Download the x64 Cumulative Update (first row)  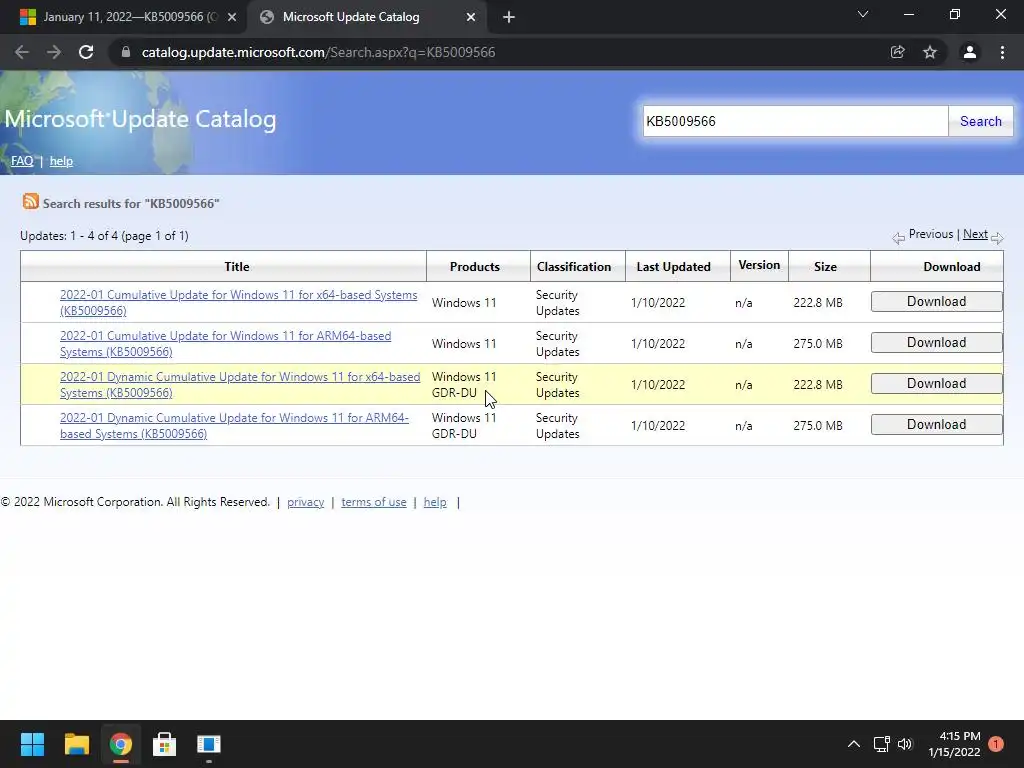[x=936, y=302]
